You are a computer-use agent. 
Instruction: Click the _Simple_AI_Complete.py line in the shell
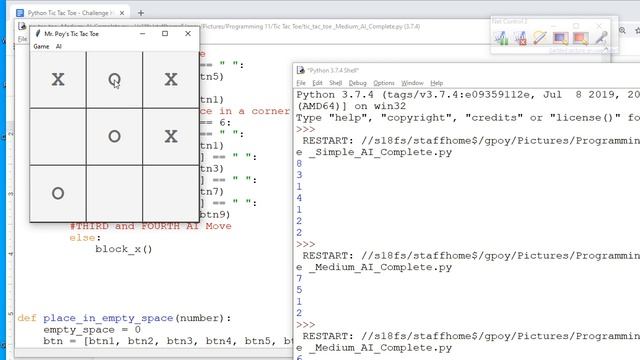[x=374, y=152]
